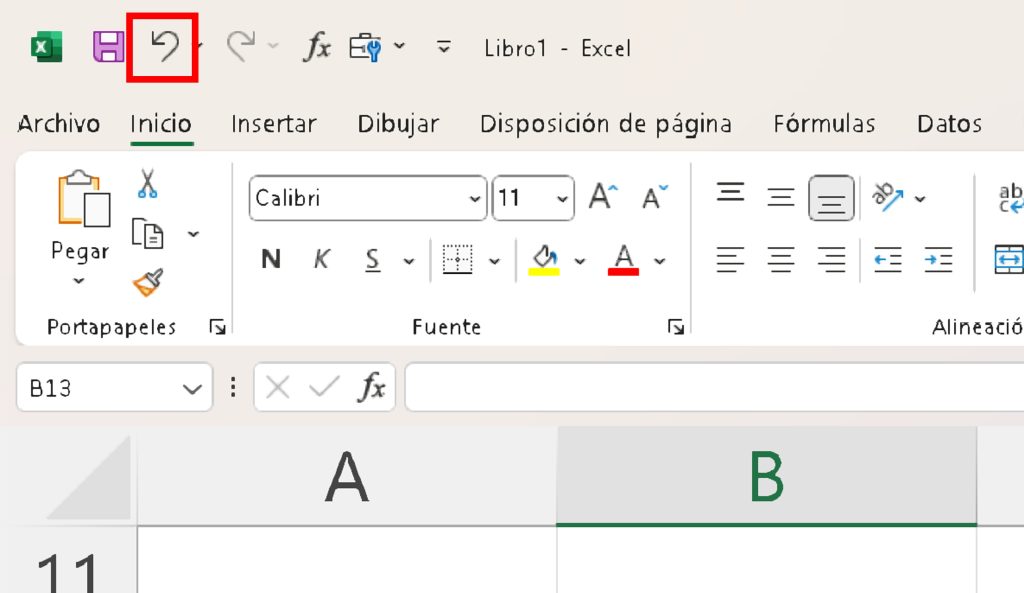Open the Archivo menu

click(59, 124)
